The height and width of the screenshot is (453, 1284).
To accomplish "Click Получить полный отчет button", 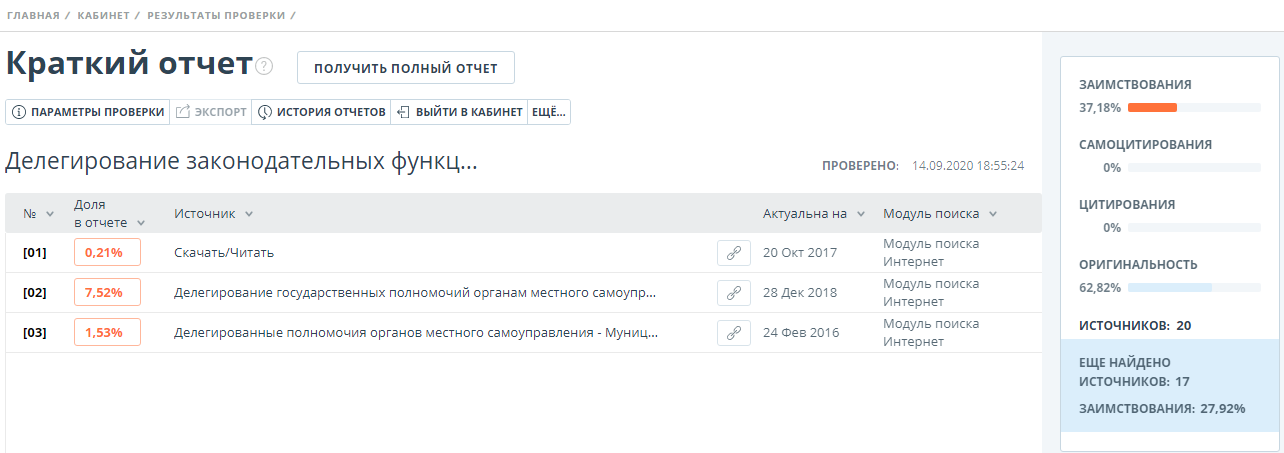I will click(x=405, y=68).
